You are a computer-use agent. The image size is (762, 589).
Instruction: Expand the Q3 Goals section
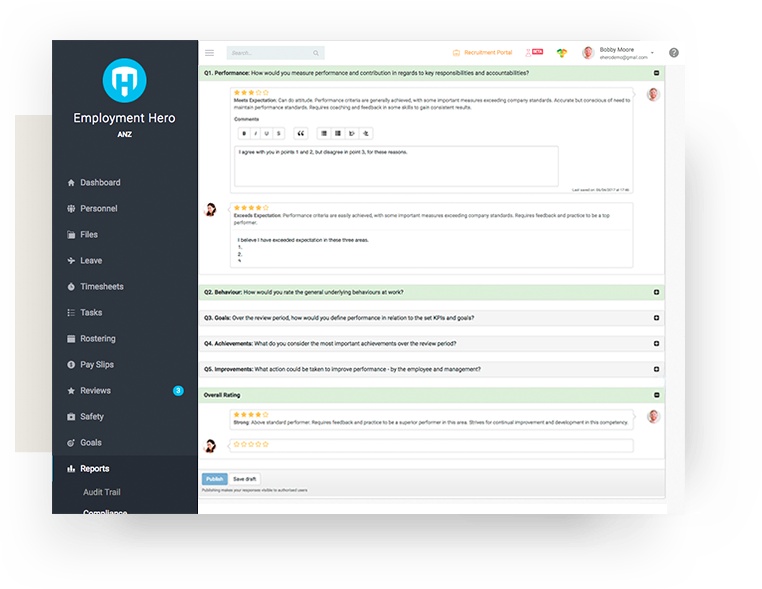pyautogui.click(x=657, y=318)
